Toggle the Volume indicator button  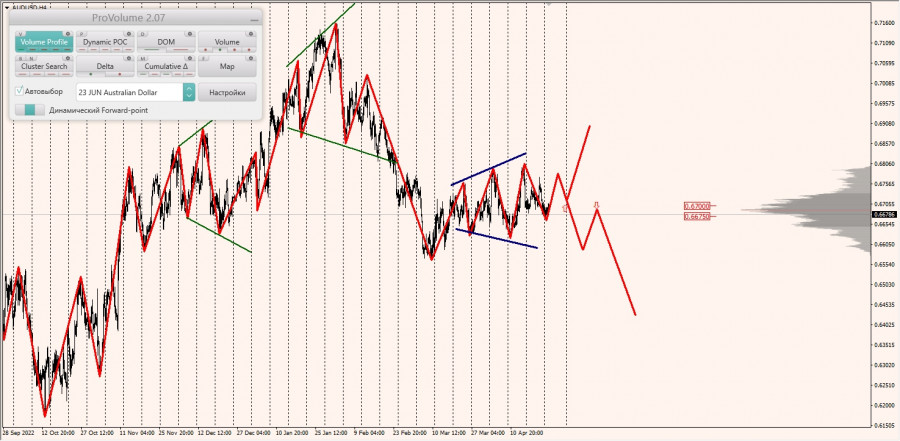coord(227,42)
